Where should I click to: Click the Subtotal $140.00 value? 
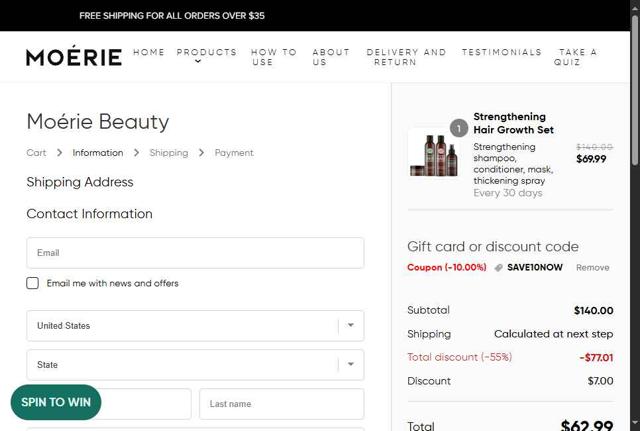(x=593, y=311)
